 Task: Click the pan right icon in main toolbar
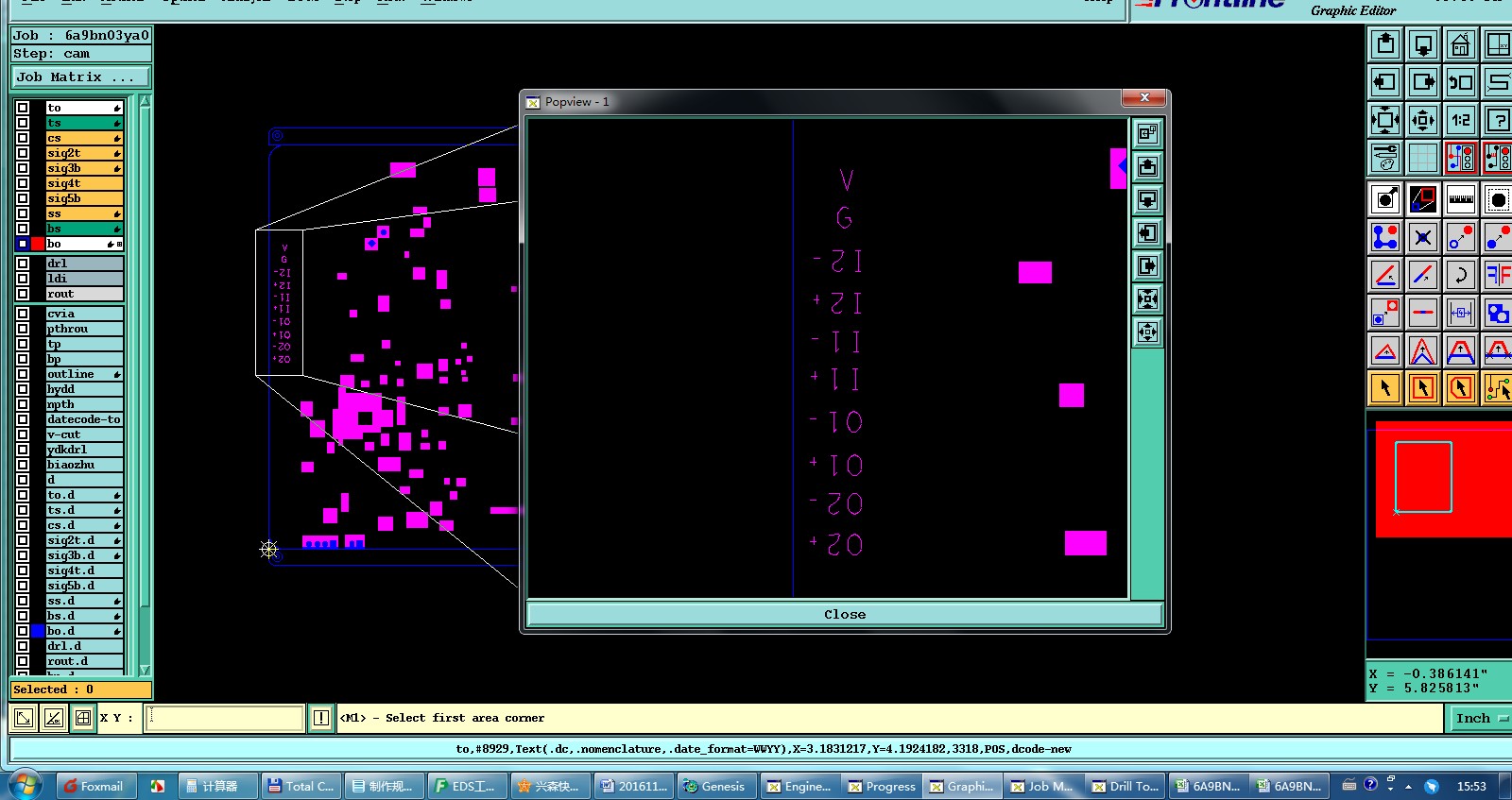point(1423,82)
